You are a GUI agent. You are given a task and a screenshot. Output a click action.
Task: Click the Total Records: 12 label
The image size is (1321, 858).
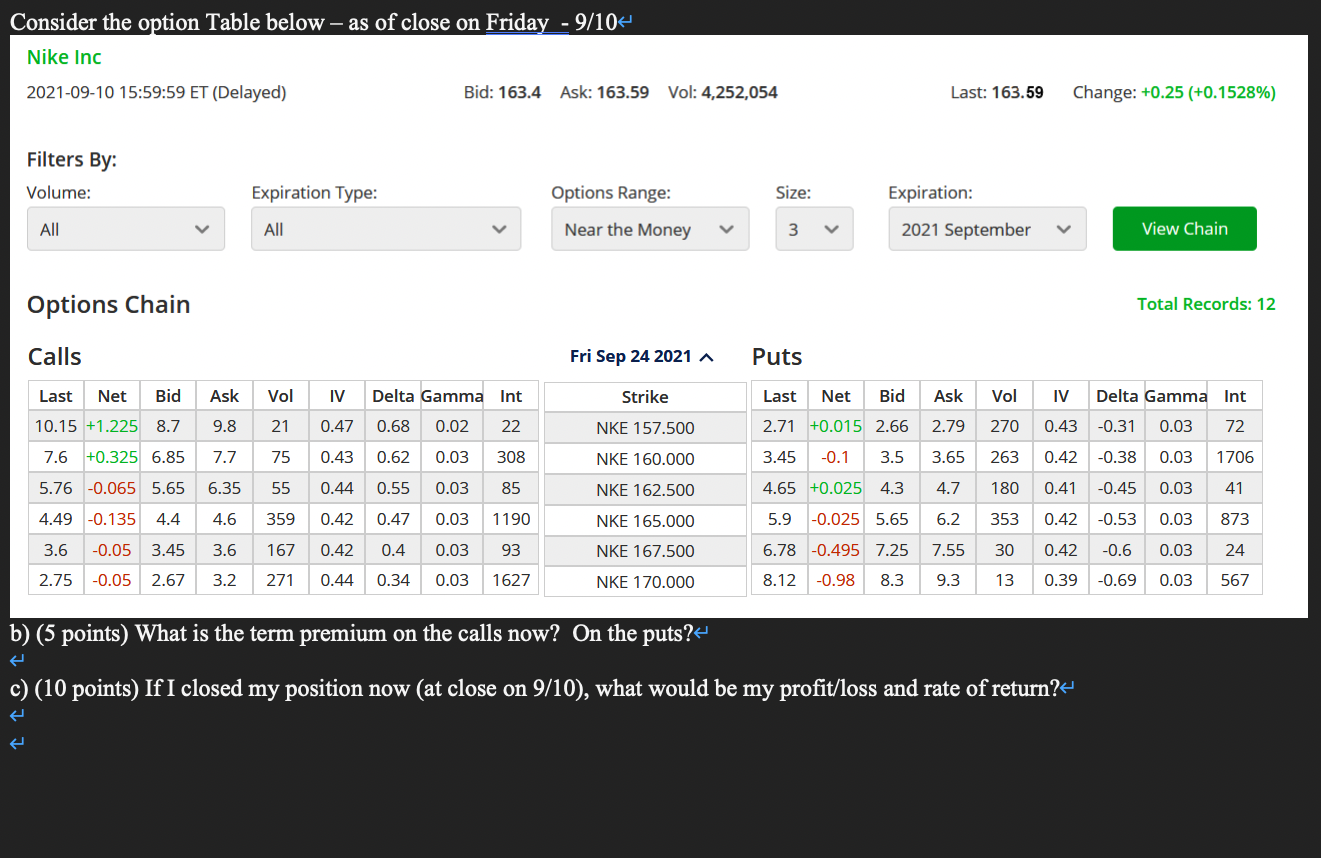1206,304
